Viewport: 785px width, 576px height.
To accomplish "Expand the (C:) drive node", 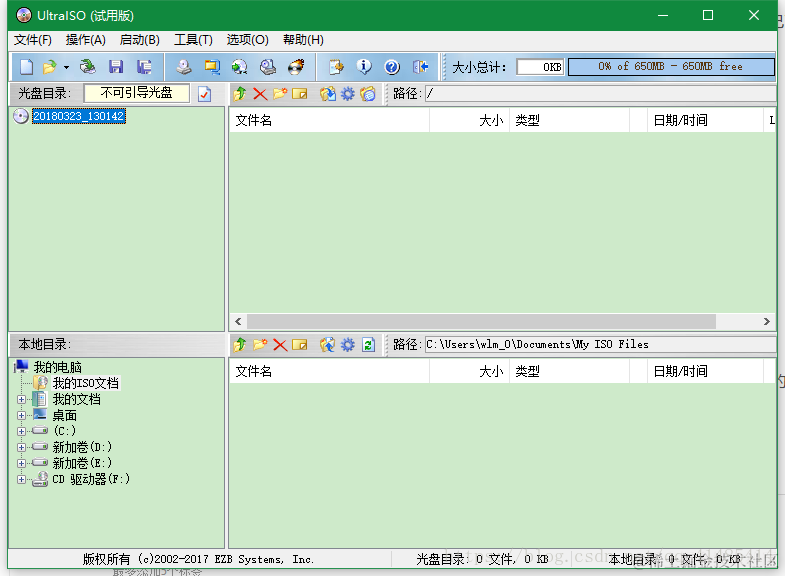I will (21, 431).
